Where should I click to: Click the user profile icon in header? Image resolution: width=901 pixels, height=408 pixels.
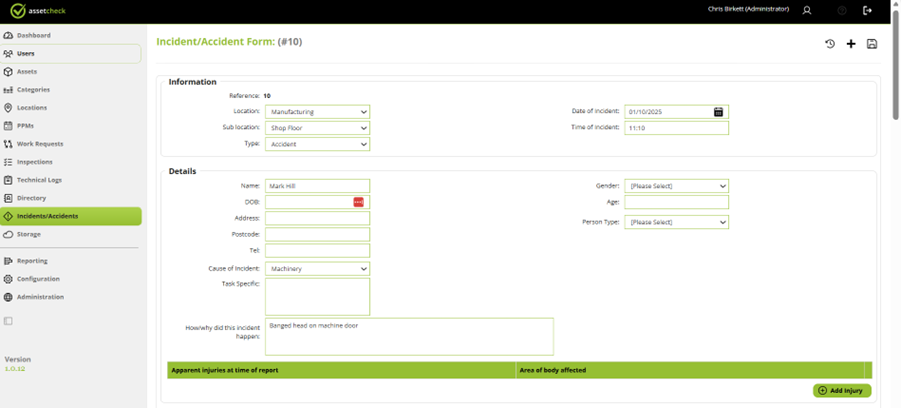(807, 10)
